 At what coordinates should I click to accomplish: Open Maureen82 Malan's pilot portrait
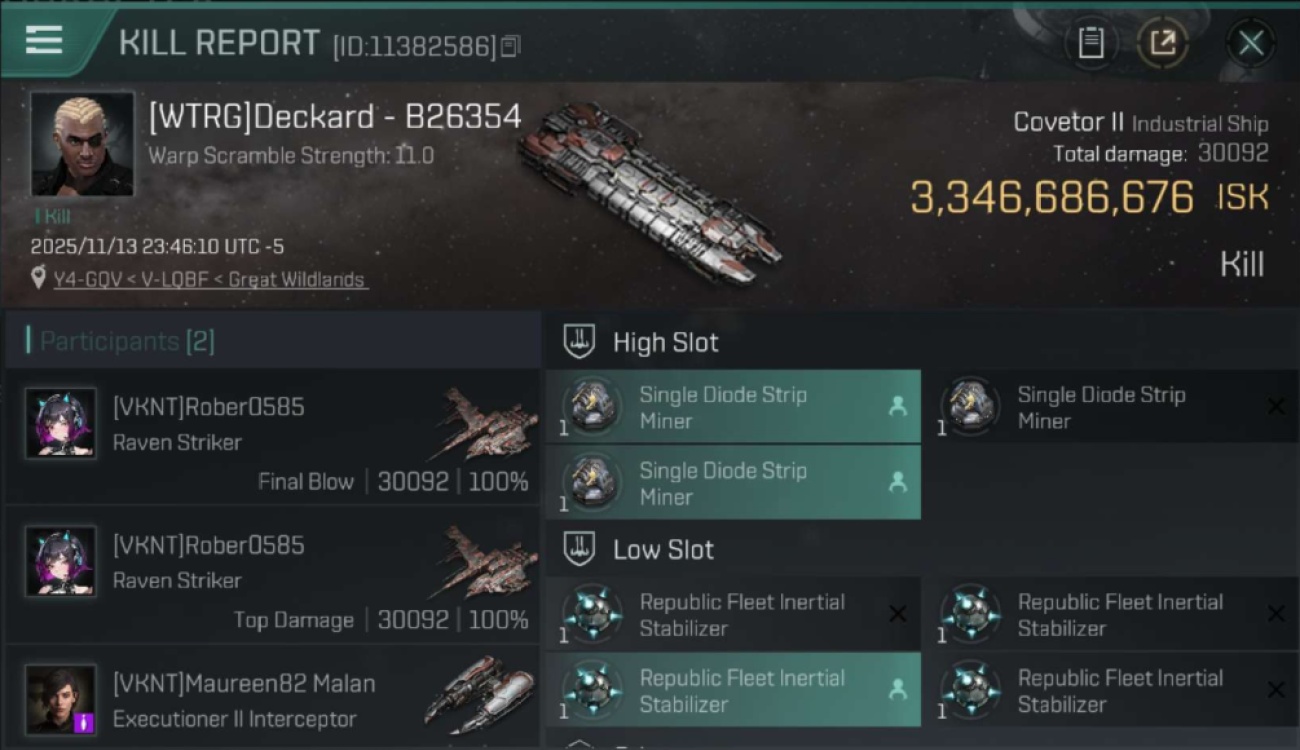pos(60,698)
